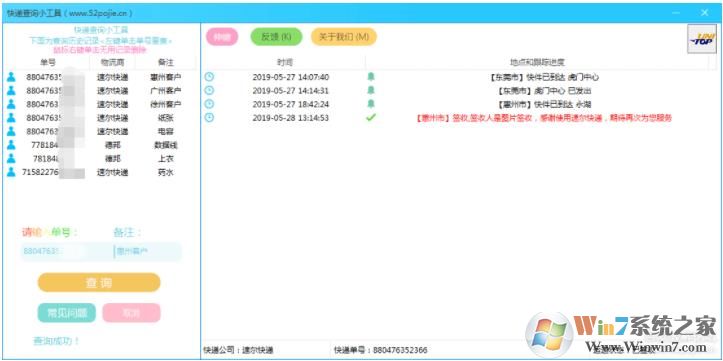Select the 惠州客户 remark cell
Image resolution: width=723 pixels, height=361 pixels.
(166, 77)
